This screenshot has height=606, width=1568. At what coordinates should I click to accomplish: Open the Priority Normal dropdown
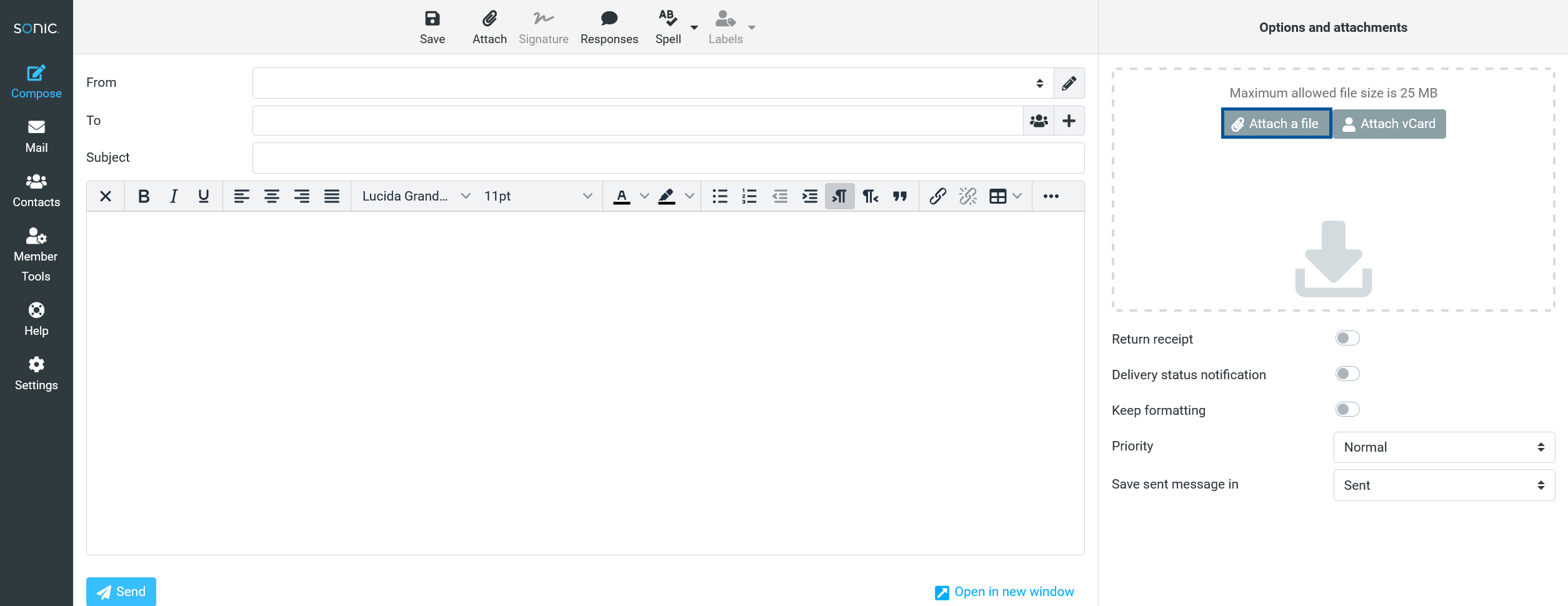pyautogui.click(x=1444, y=447)
